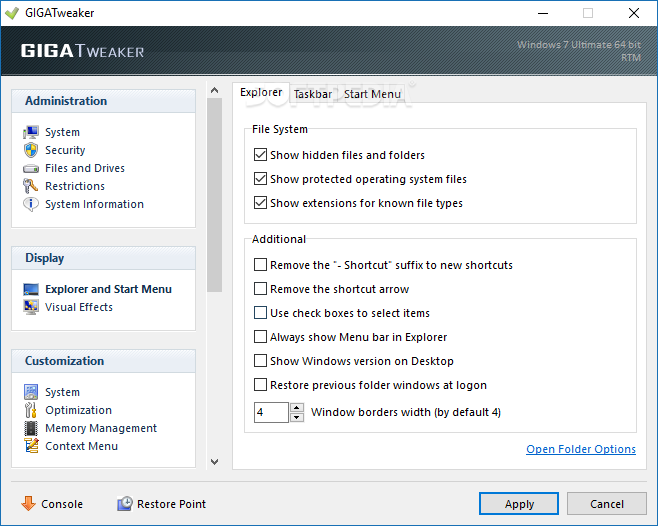Click the Visual Effects icon
Viewport: 658px width, 526px height.
coord(31,307)
